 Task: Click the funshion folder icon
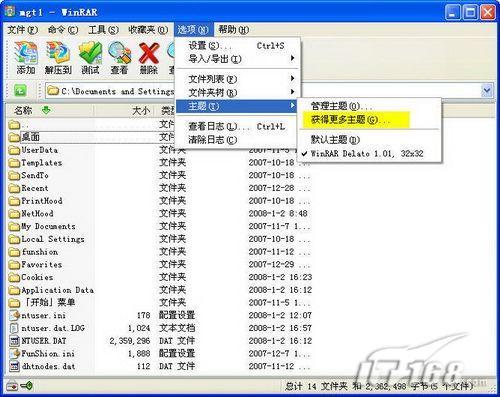click(14, 252)
